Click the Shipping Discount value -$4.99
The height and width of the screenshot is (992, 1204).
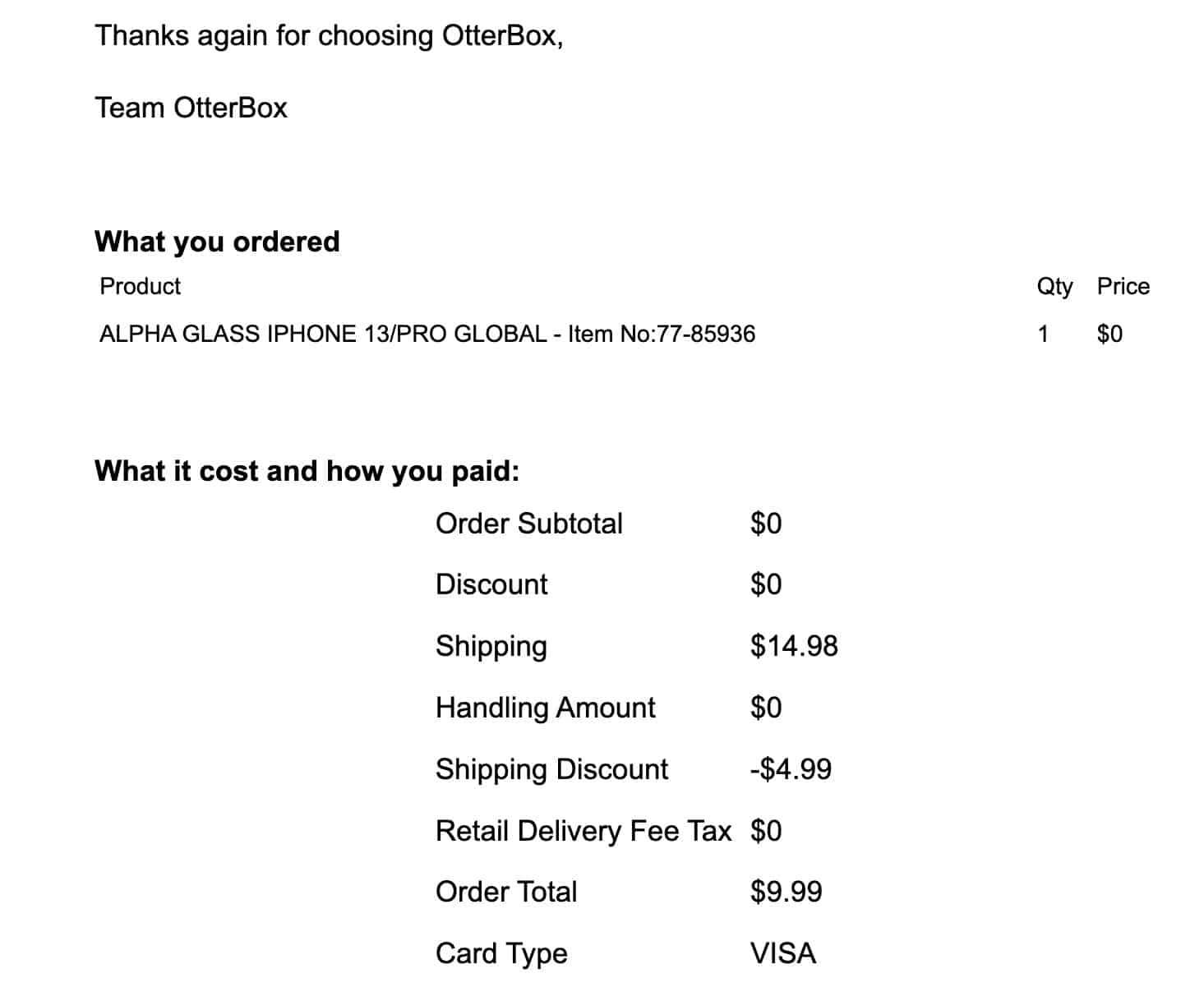pyautogui.click(x=791, y=769)
